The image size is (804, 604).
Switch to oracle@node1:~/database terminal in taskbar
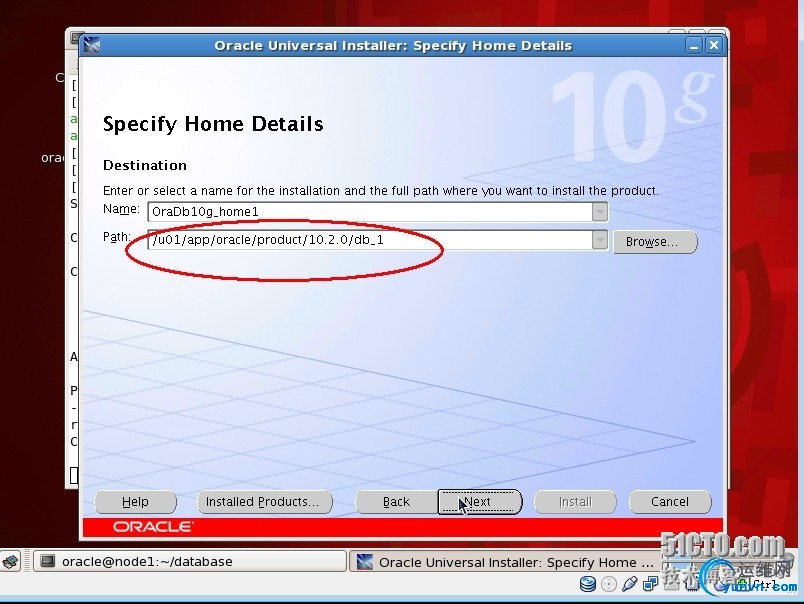[x=190, y=561]
